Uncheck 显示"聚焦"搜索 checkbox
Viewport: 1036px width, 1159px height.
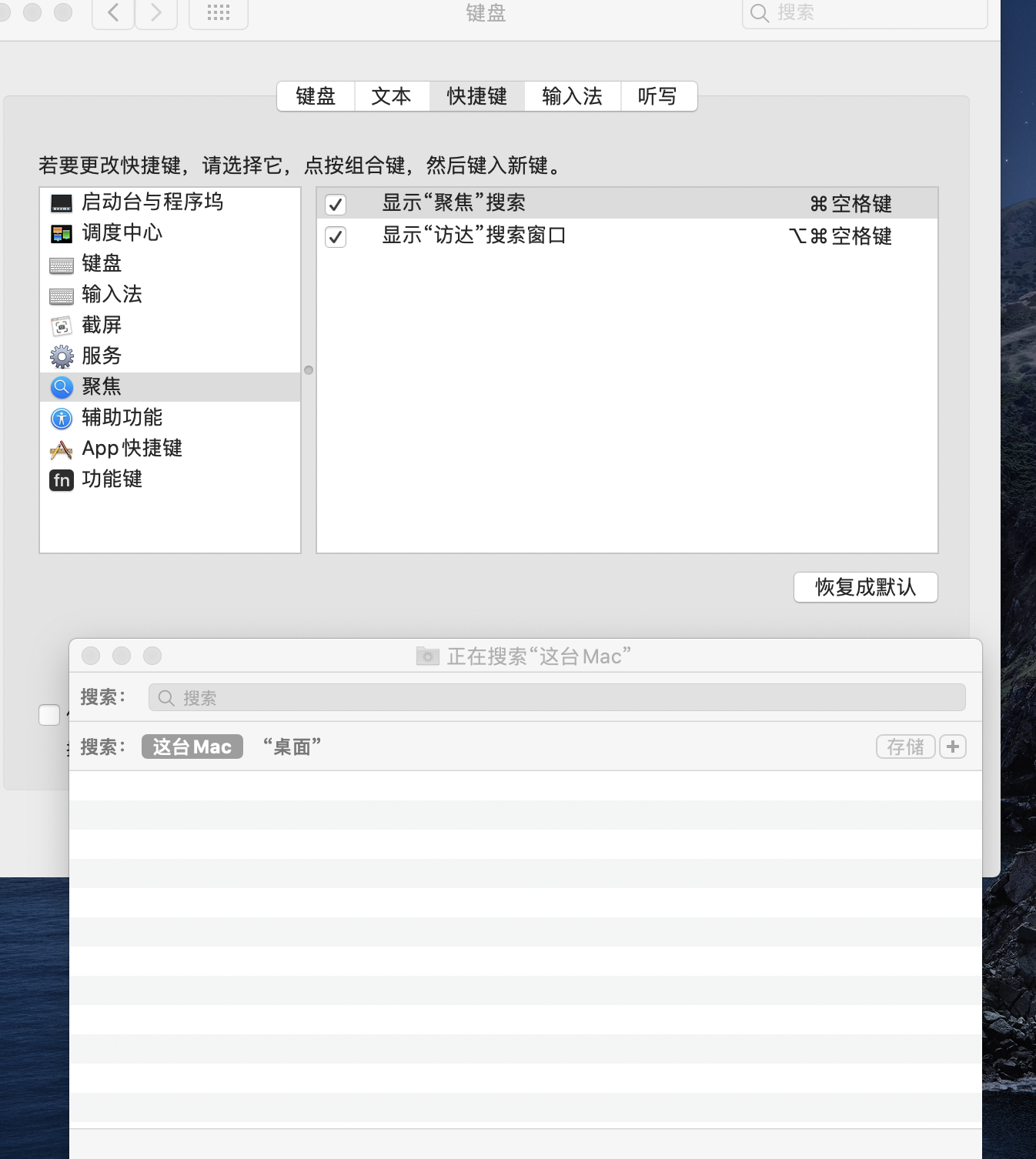click(336, 205)
